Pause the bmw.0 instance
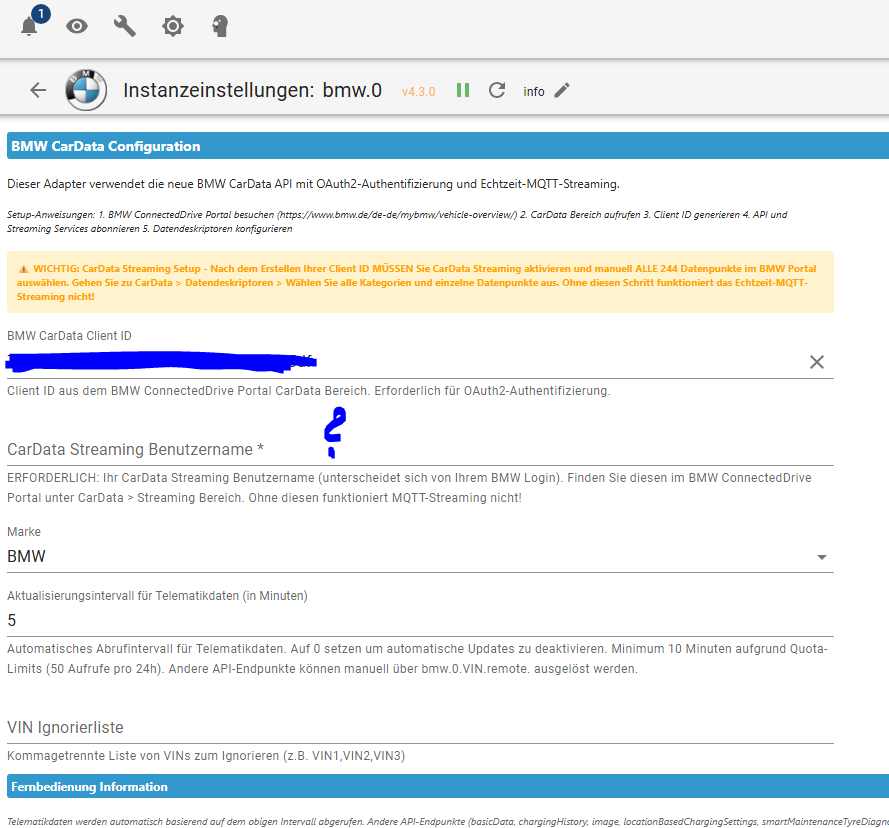 tap(463, 90)
